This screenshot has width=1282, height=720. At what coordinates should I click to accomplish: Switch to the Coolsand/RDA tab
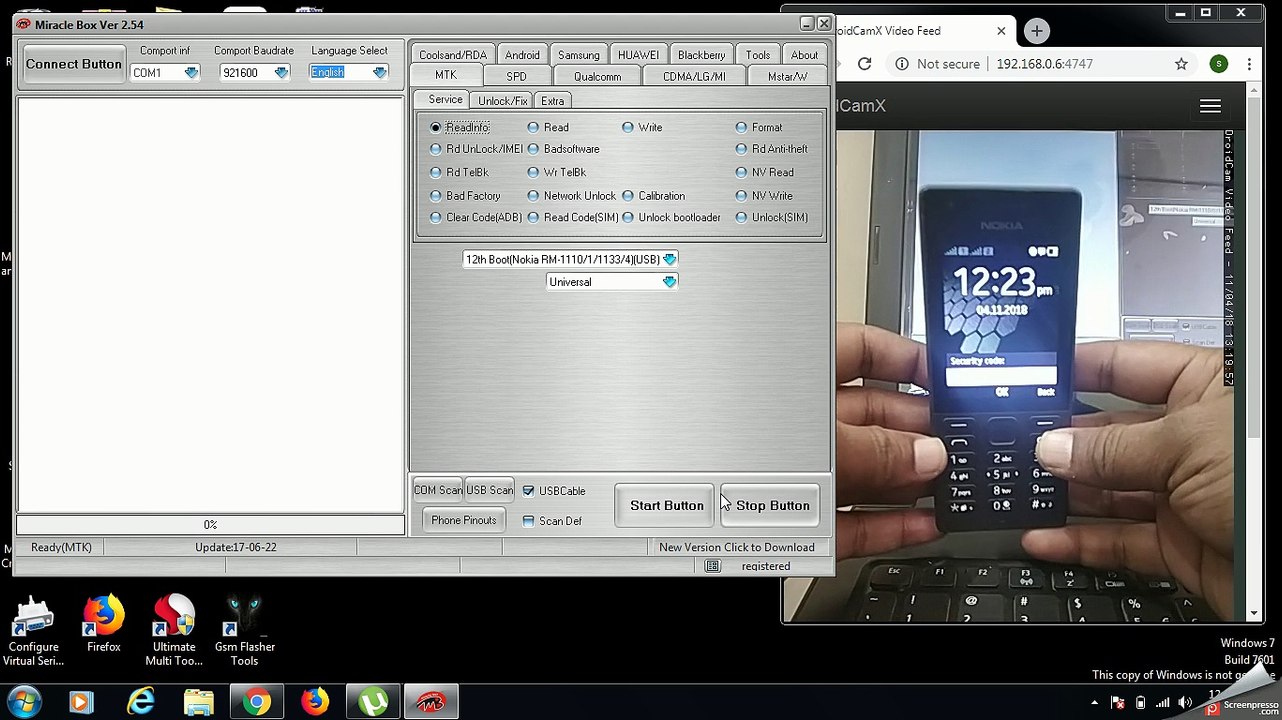pos(452,55)
